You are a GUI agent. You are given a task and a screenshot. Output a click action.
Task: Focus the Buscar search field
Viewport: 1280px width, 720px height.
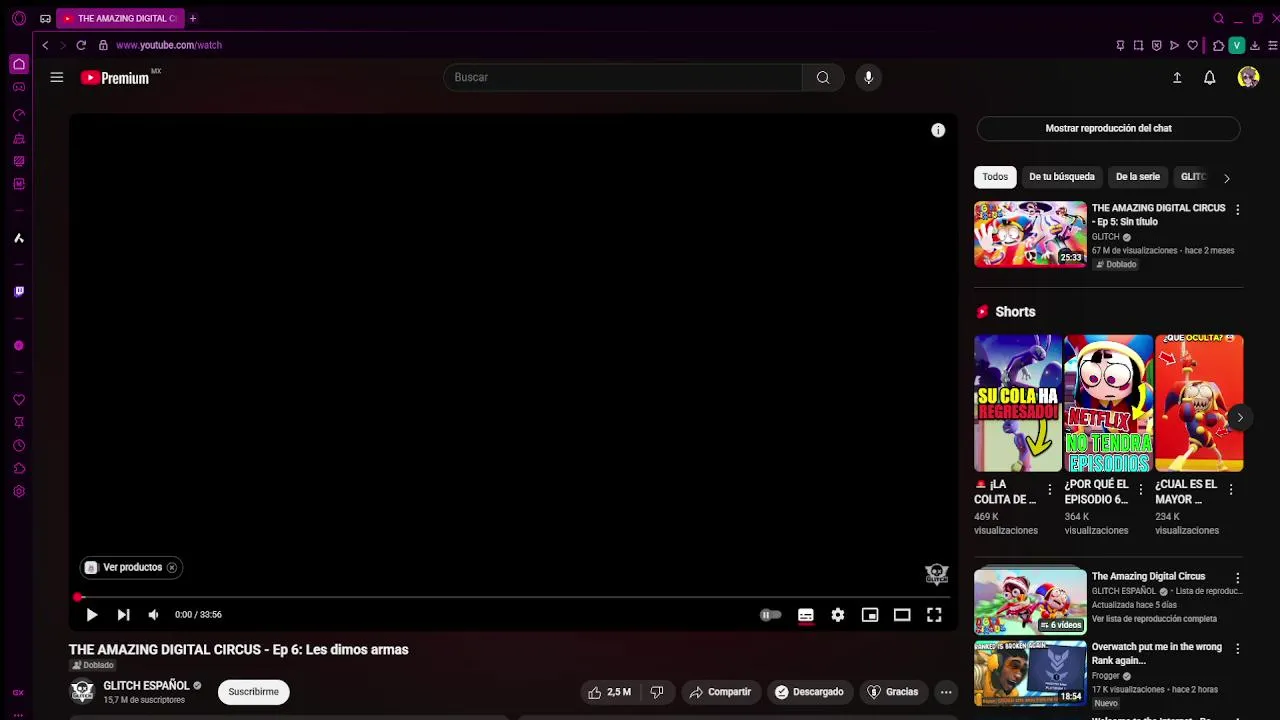coord(623,77)
